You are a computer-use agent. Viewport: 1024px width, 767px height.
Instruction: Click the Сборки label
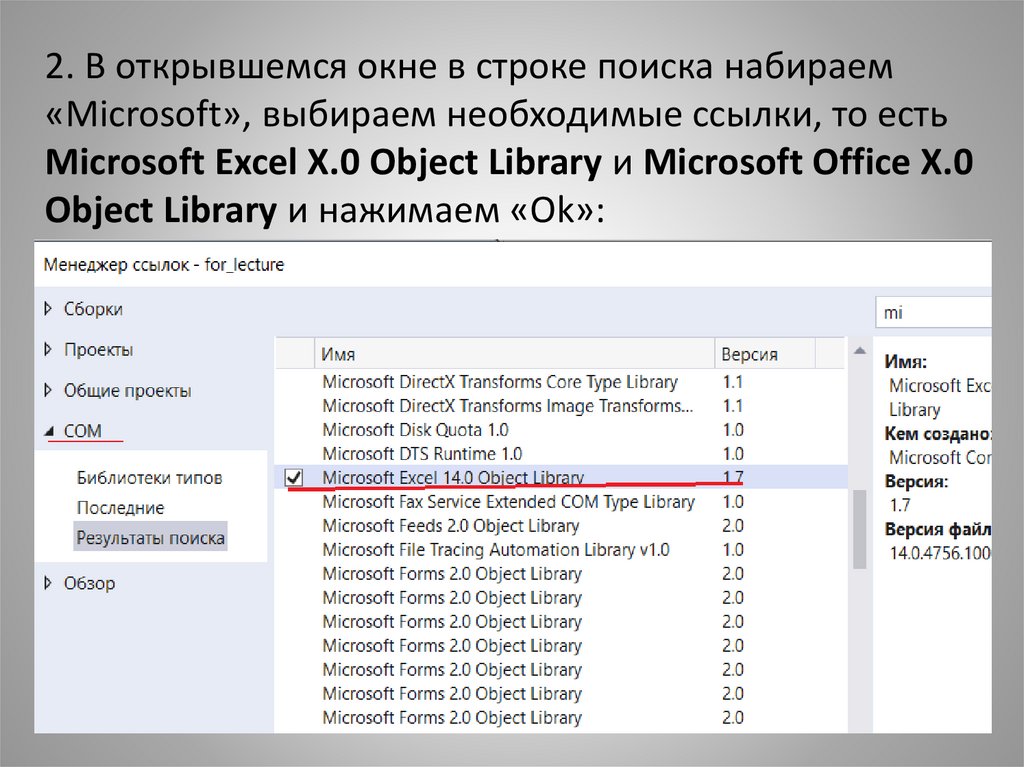[93, 309]
